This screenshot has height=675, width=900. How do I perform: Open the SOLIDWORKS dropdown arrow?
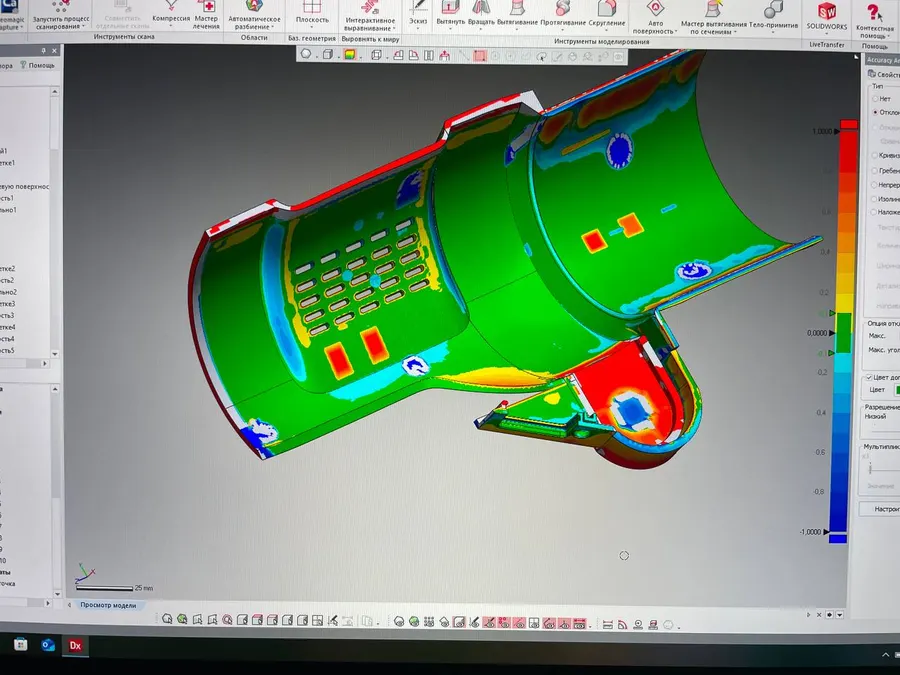point(827,34)
